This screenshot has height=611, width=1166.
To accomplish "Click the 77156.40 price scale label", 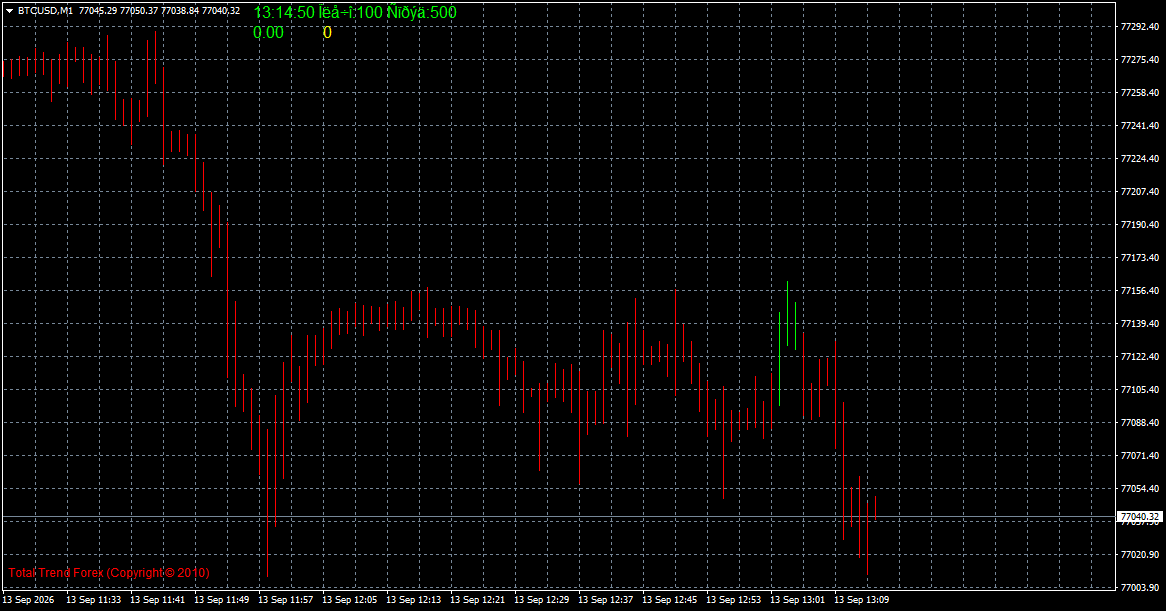I will coord(1139,291).
